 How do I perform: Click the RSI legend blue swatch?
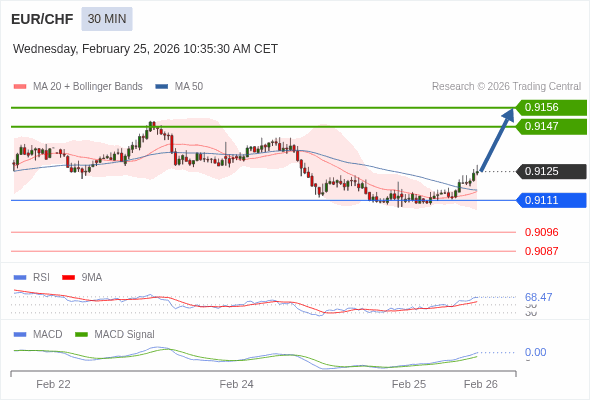coord(20,278)
